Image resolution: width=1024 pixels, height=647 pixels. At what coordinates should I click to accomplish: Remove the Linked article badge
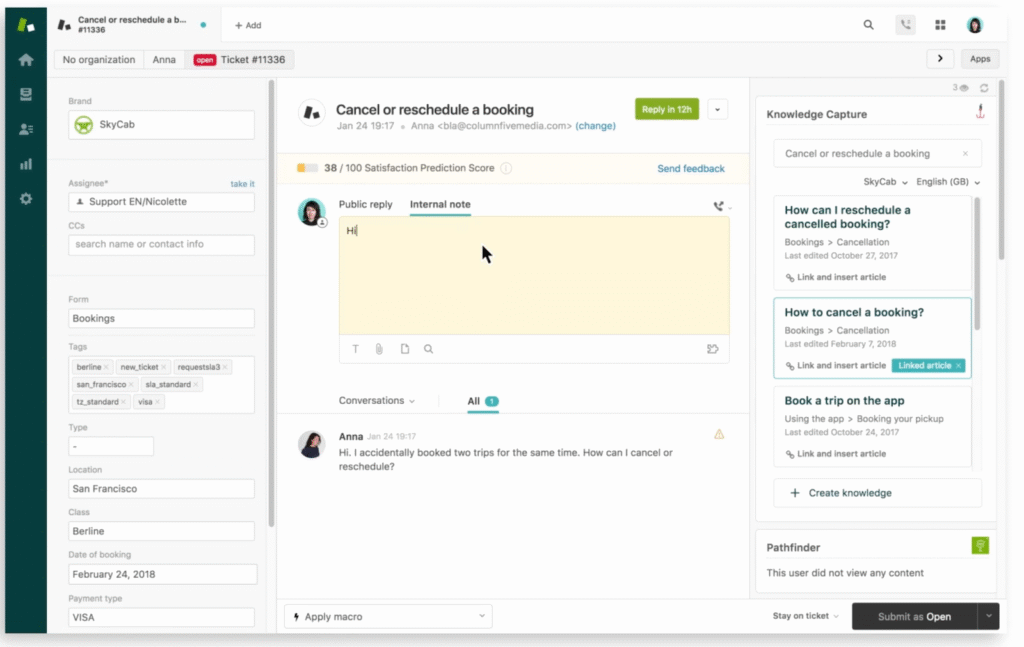[x=958, y=366]
